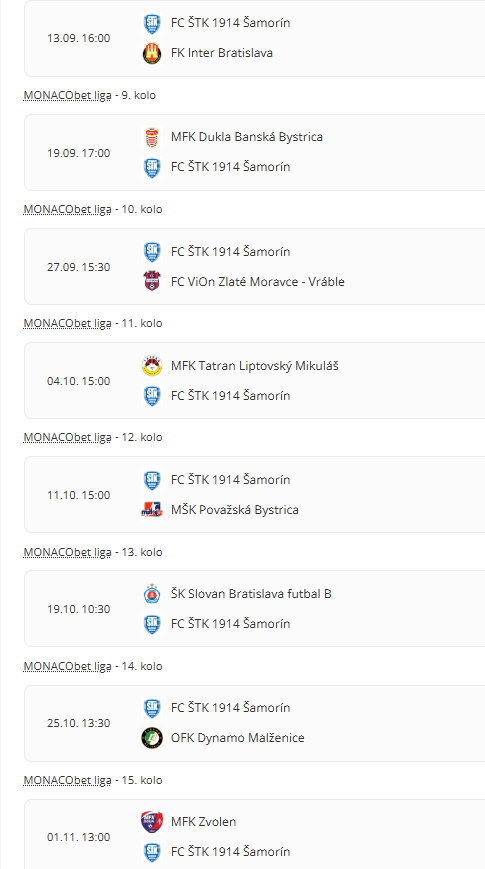Click the ŠK Slovan Bratislava B crest
This screenshot has height=869, width=485.
[152, 594]
